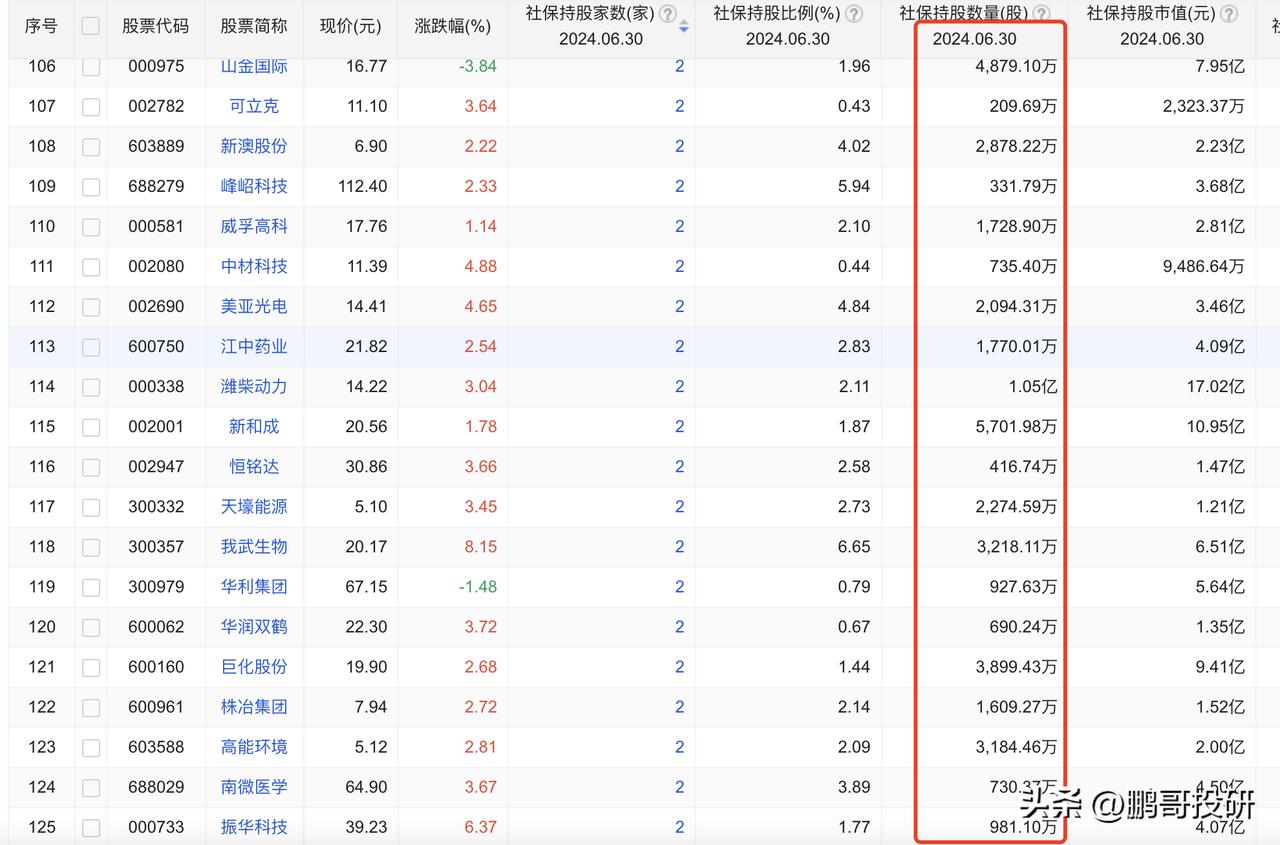The height and width of the screenshot is (845, 1280).
Task: Open stock link 巨化股份
Action: [x=254, y=666]
